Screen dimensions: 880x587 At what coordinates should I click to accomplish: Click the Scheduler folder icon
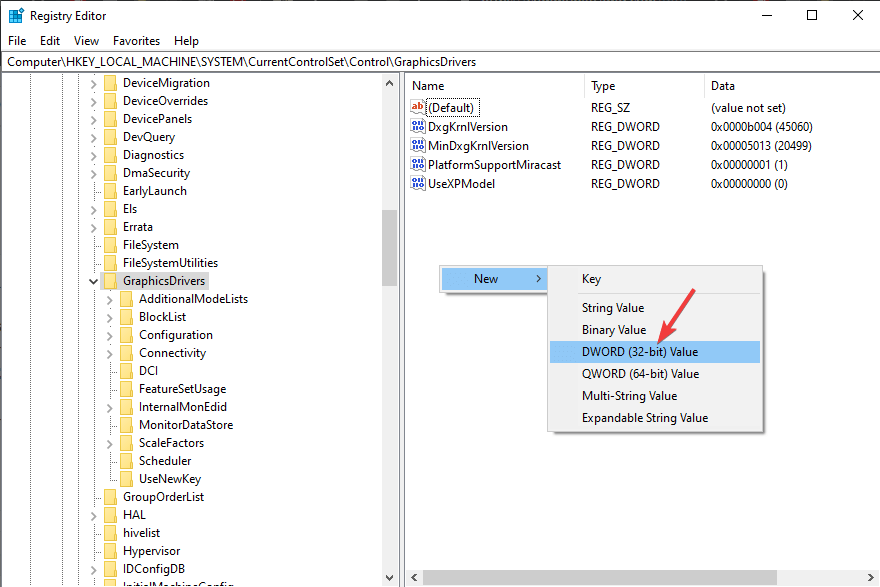[x=127, y=461]
